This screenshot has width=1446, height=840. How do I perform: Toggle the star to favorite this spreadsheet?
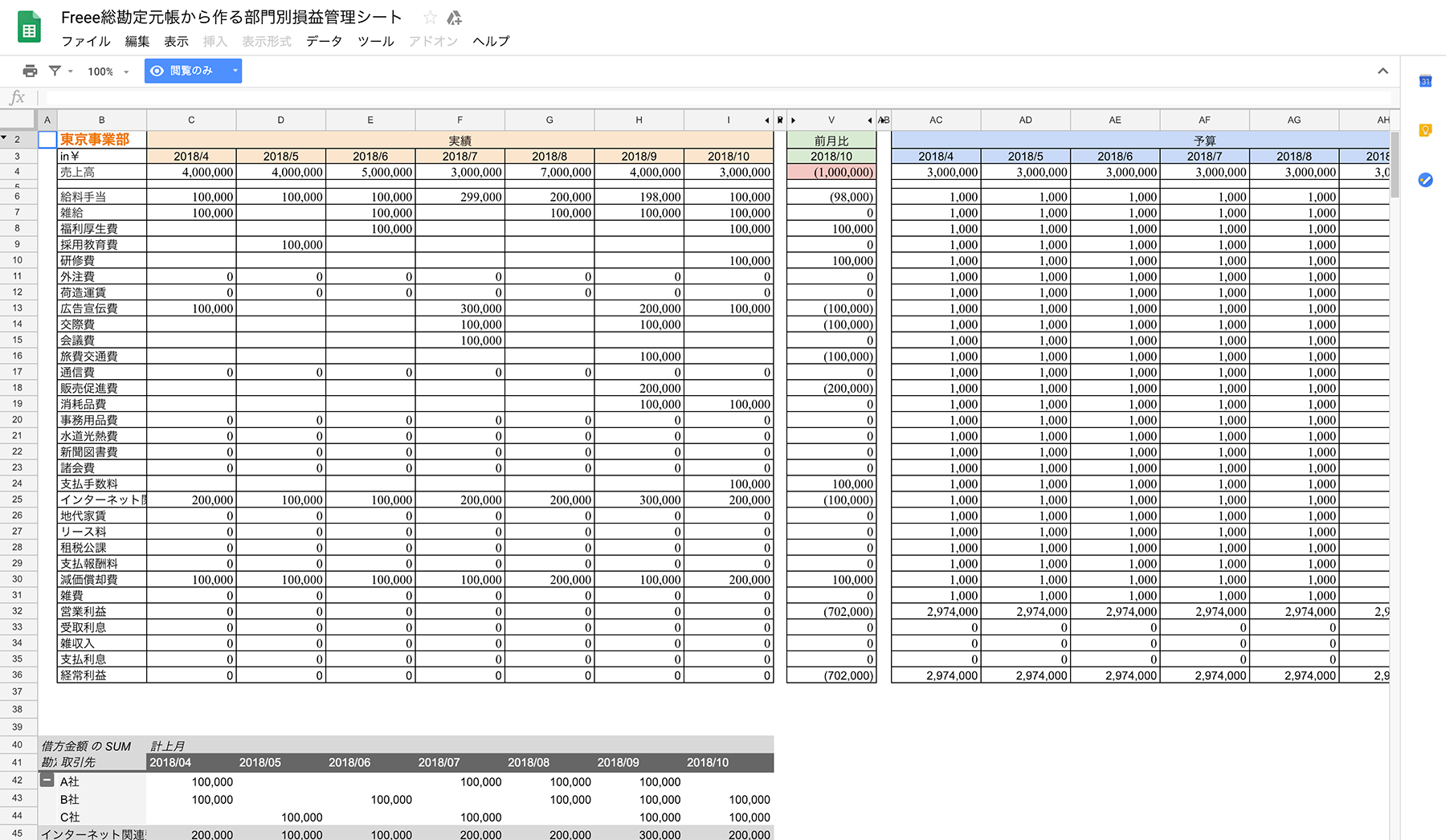(x=429, y=17)
